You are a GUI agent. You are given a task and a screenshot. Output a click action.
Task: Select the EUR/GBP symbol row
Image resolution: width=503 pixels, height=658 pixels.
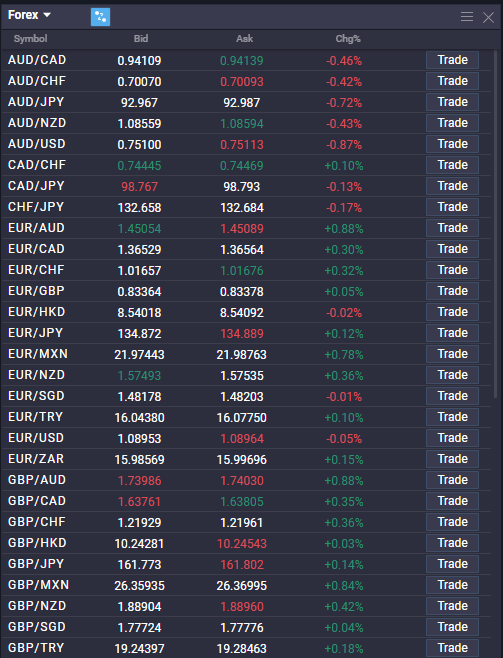[246, 291]
